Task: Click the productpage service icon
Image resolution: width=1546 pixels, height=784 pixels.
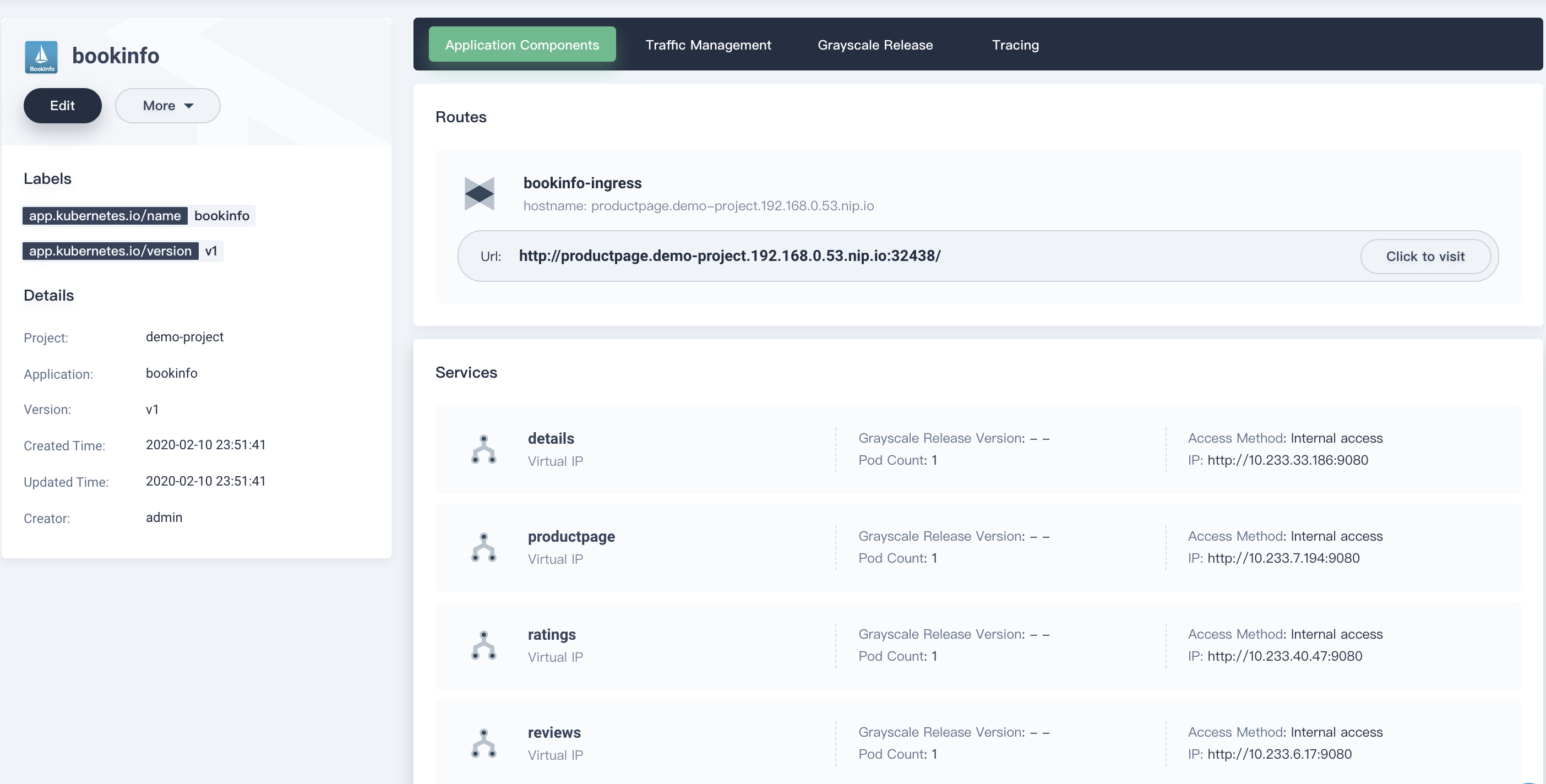Action: pos(483,547)
